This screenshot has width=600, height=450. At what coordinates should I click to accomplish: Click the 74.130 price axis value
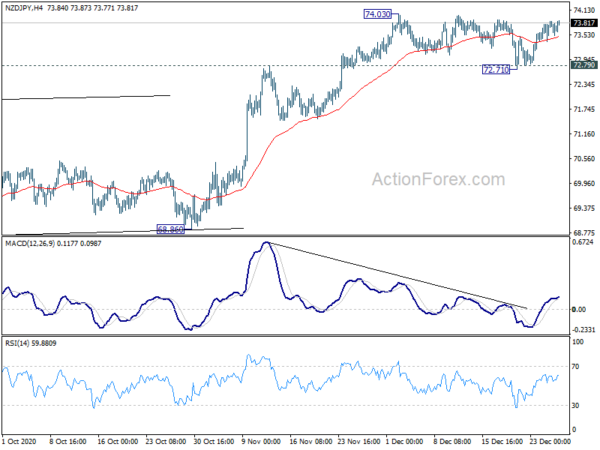pyautogui.click(x=584, y=10)
